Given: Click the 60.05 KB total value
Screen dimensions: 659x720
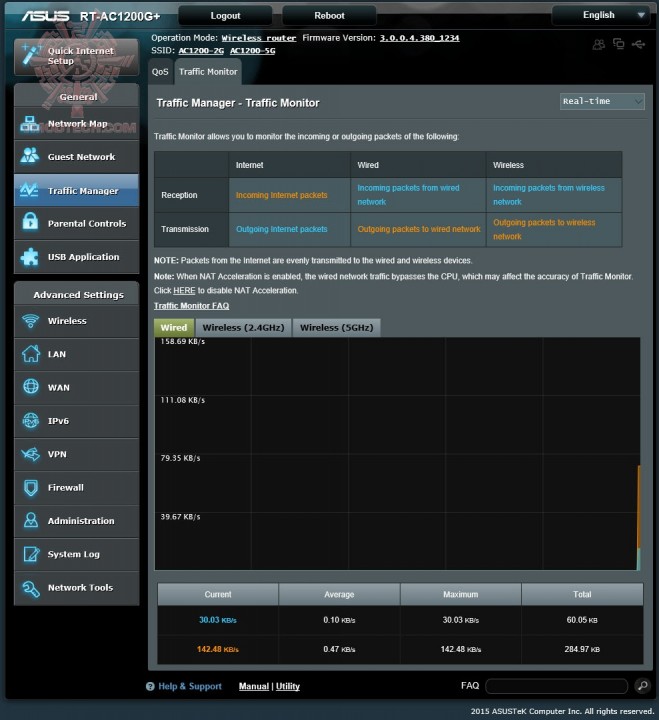Looking at the screenshot, I should (x=582, y=620).
